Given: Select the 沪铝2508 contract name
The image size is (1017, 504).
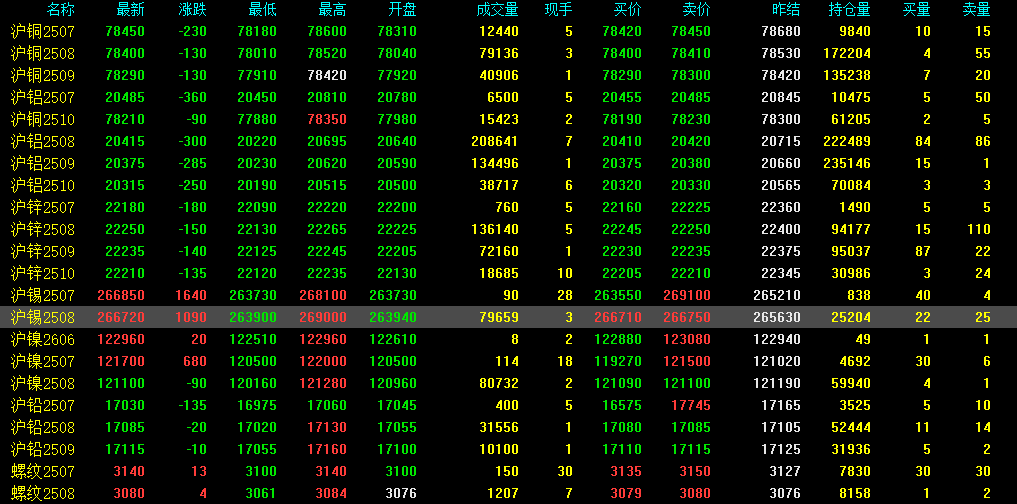Looking at the screenshot, I should [43, 141].
